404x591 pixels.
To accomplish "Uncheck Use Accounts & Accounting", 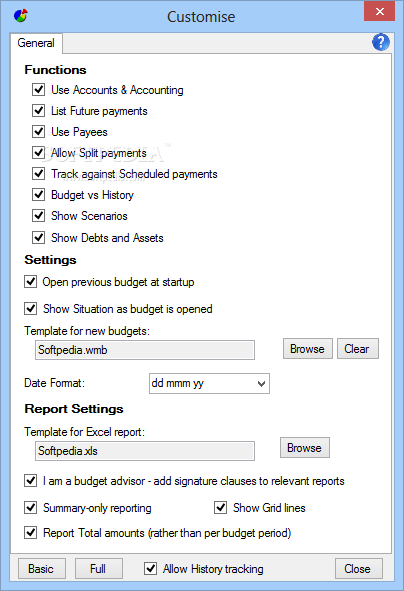I will point(38,90).
